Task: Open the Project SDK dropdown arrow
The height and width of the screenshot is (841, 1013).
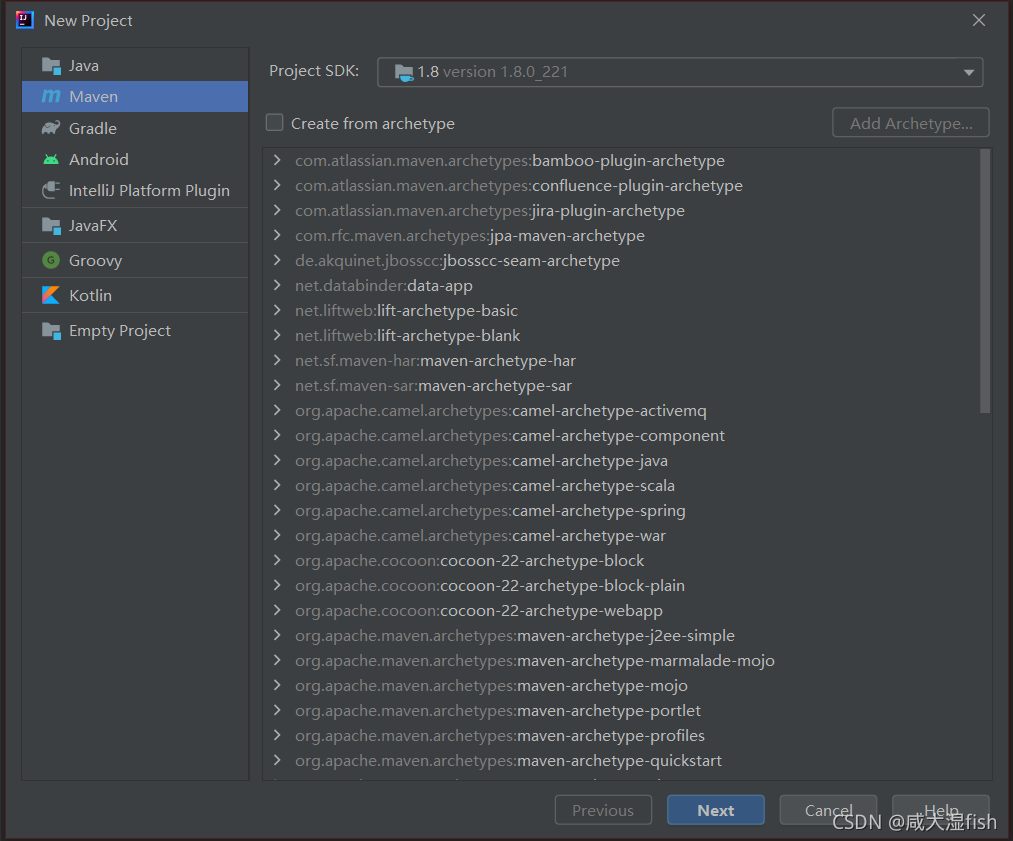Action: tap(968, 72)
